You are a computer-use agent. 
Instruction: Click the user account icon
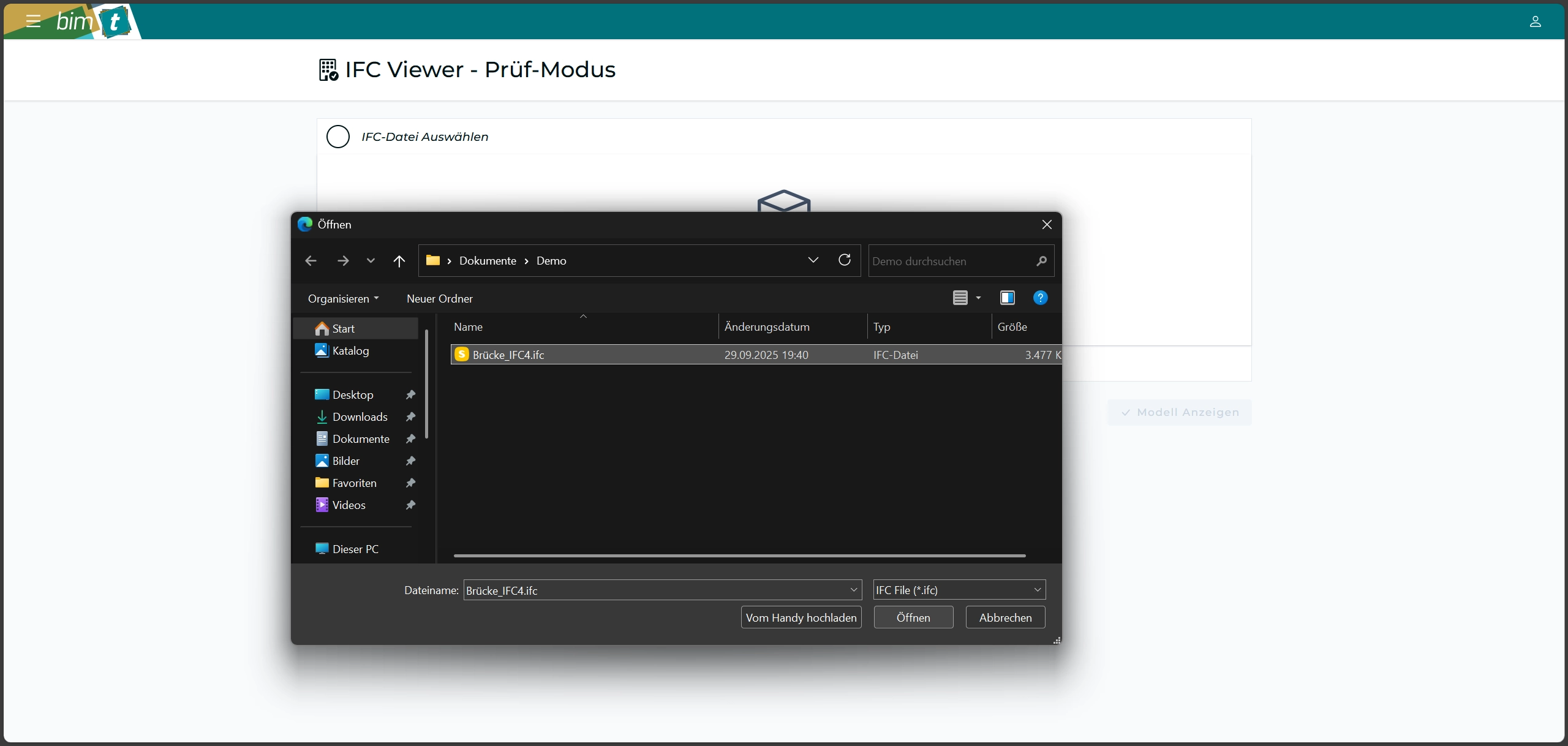1535,21
